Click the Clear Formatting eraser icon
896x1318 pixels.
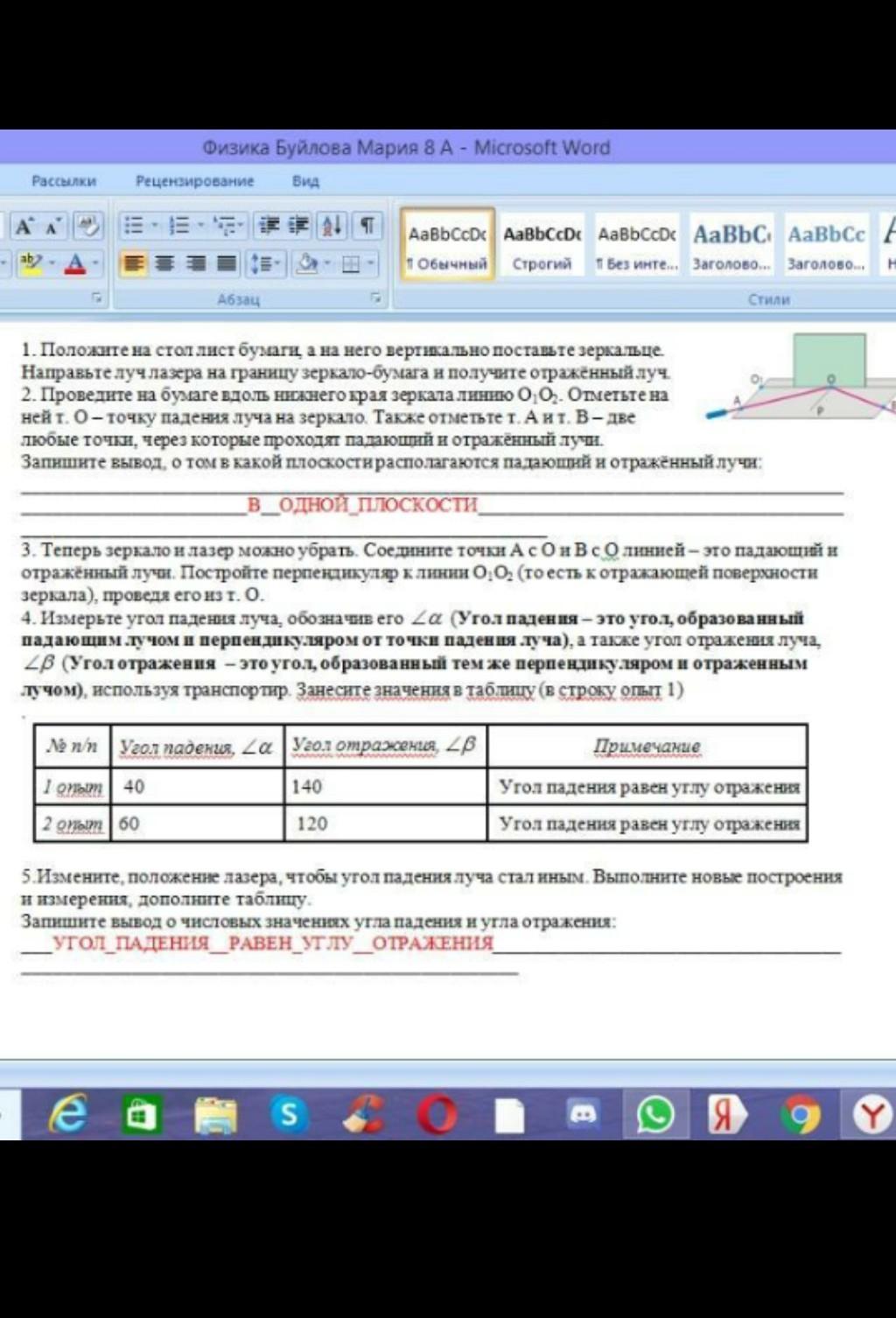[87, 227]
